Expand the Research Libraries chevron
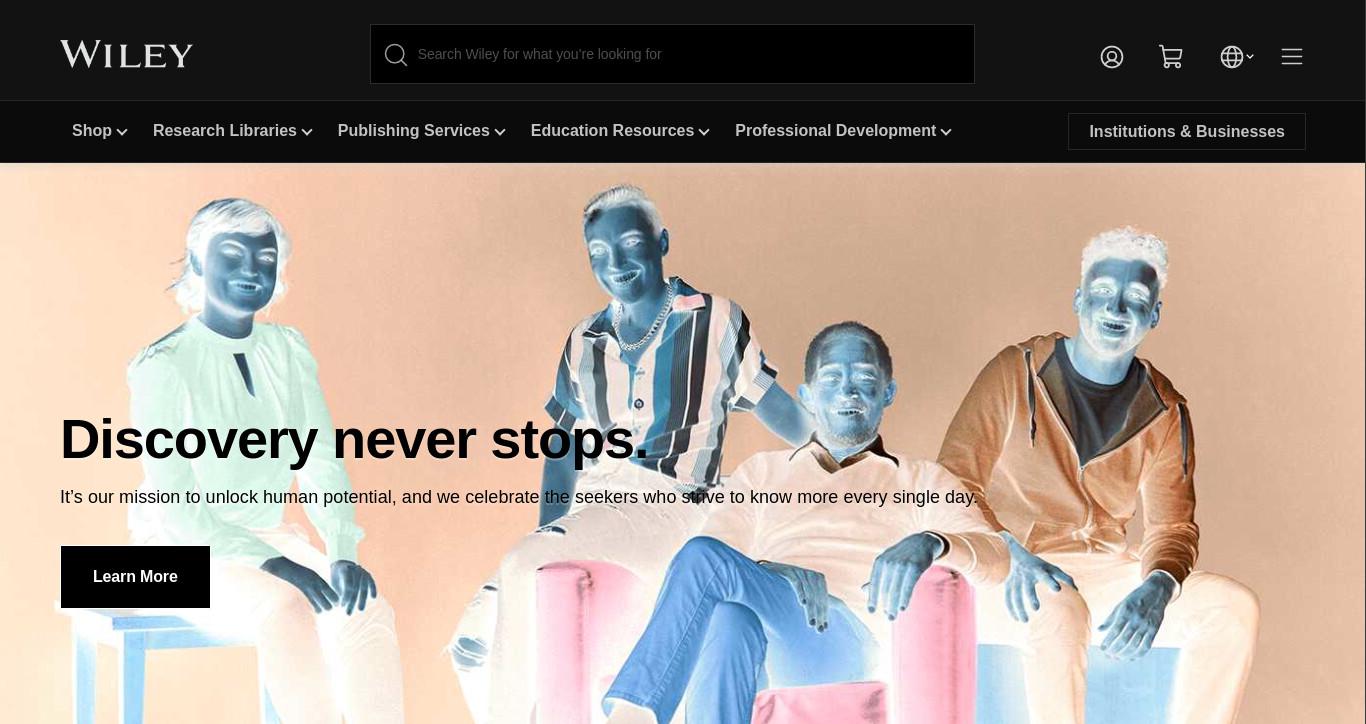The width and height of the screenshot is (1366, 724). coord(307,132)
